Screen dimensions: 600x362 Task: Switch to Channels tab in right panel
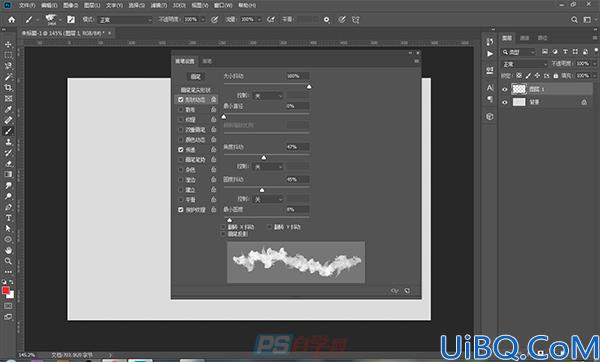click(525, 38)
